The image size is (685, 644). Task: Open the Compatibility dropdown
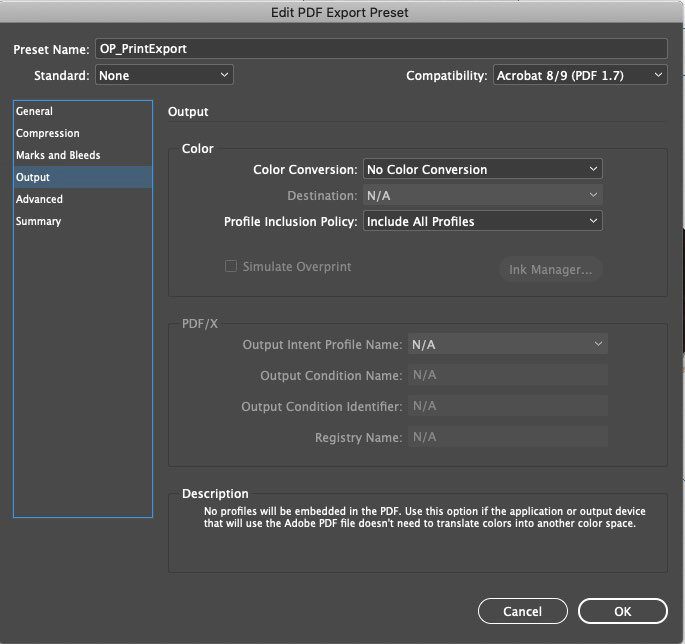pos(580,75)
